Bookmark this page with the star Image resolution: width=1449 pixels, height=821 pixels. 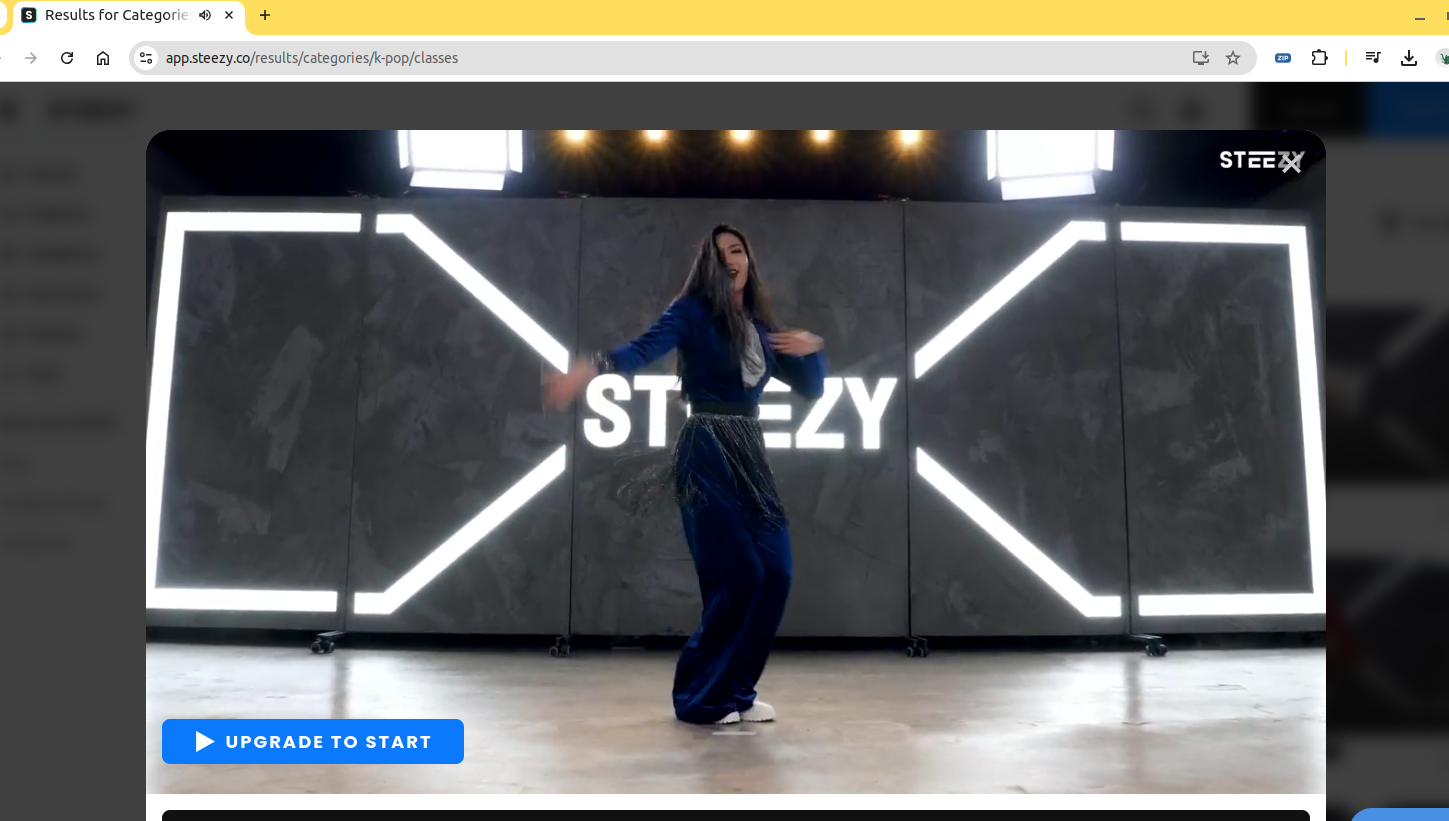coord(1233,58)
